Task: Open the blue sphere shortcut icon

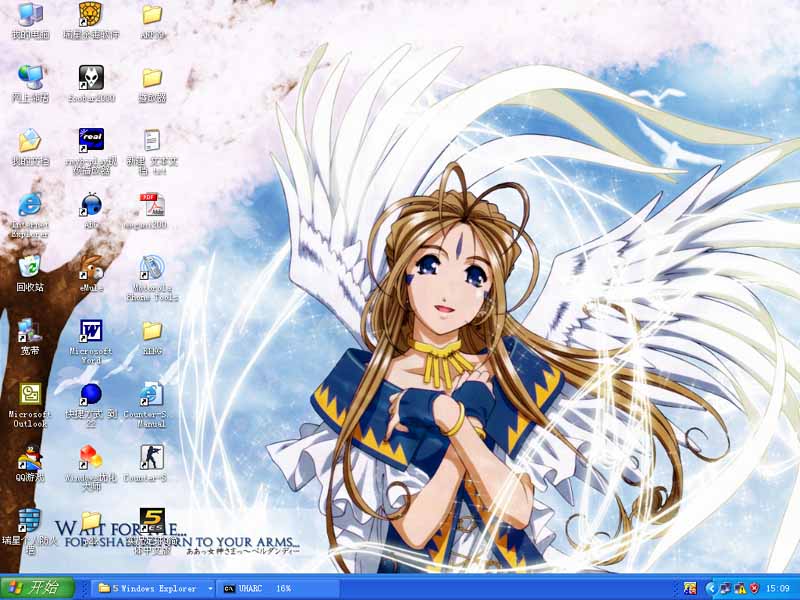Action: click(91, 405)
